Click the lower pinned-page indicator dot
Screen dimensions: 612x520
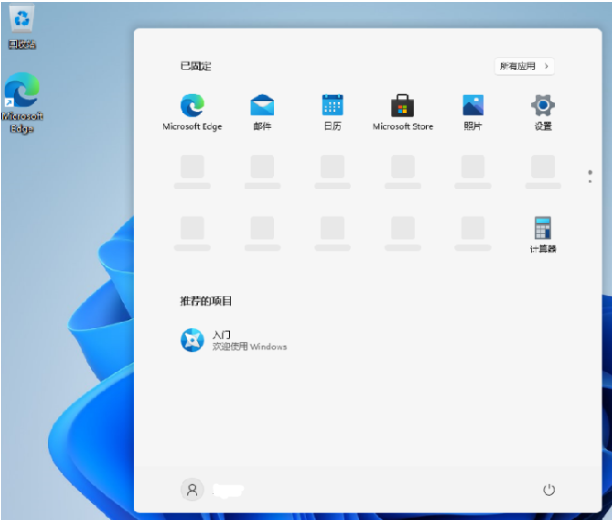click(590, 181)
